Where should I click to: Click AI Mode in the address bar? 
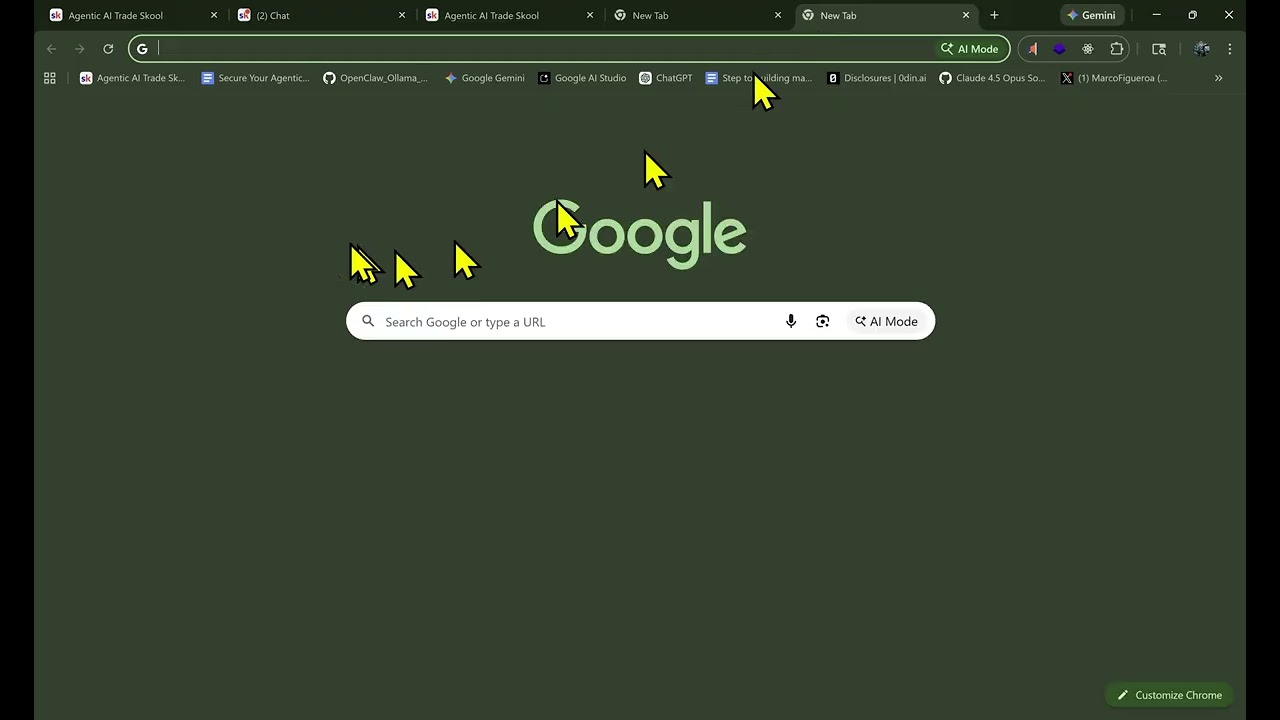(970, 49)
